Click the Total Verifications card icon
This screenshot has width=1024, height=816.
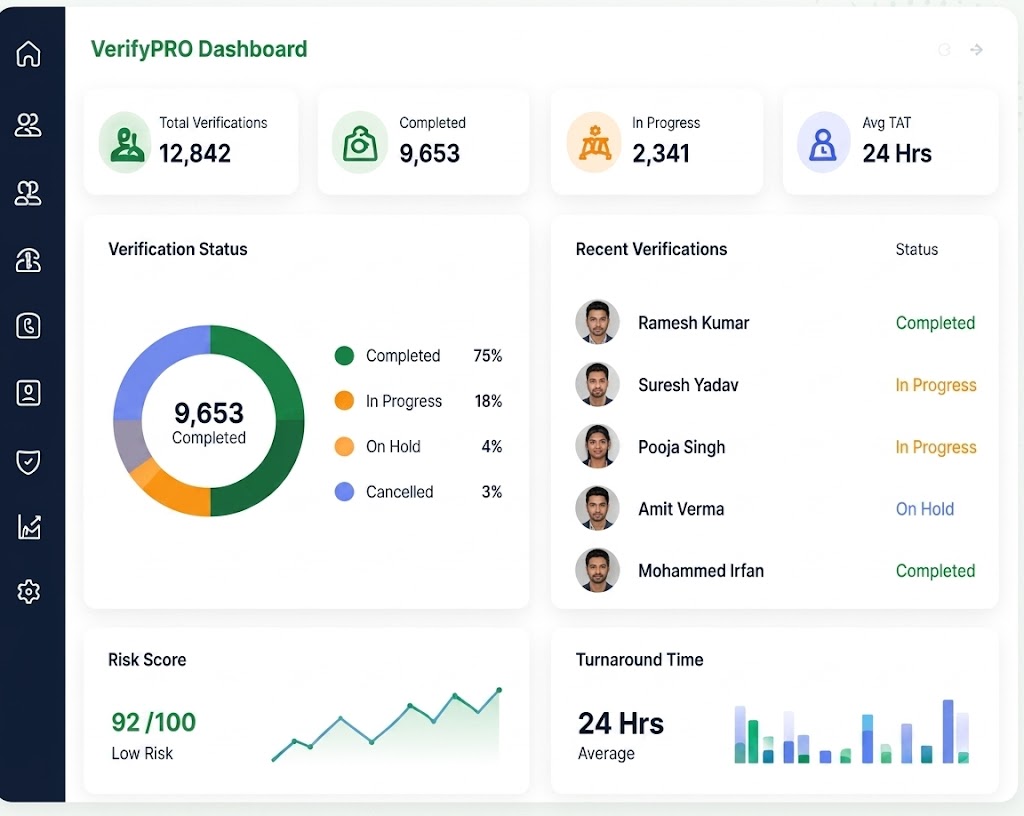tap(125, 142)
